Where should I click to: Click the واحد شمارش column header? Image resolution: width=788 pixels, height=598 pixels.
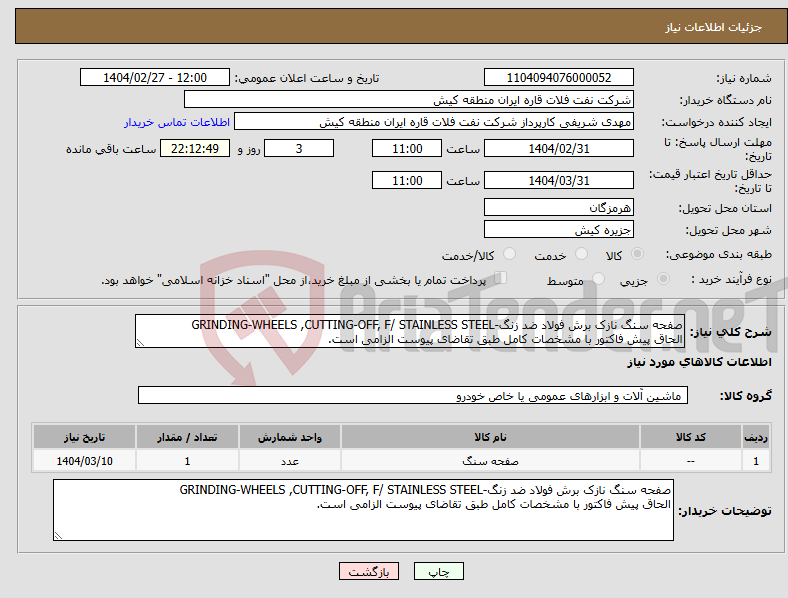click(290, 437)
